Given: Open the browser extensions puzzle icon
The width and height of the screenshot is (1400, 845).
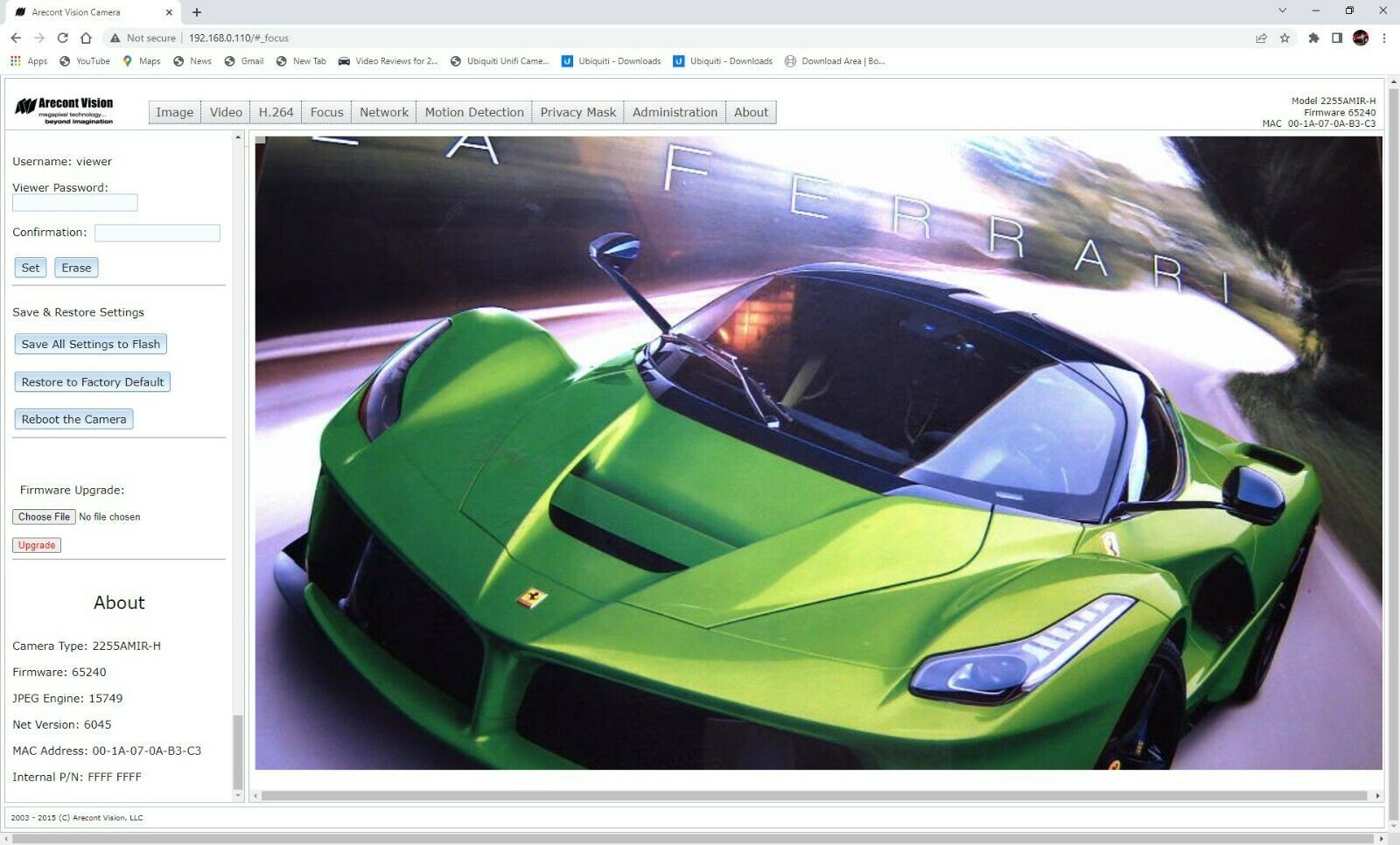Looking at the screenshot, I should [1313, 38].
